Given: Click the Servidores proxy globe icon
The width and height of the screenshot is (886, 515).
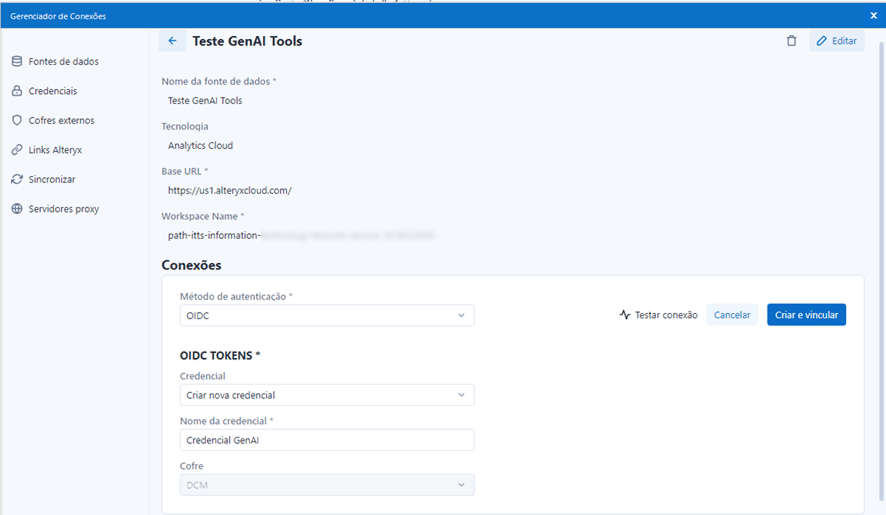Looking at the screenshot, I should pyautogui.click(x=17, y=209).
